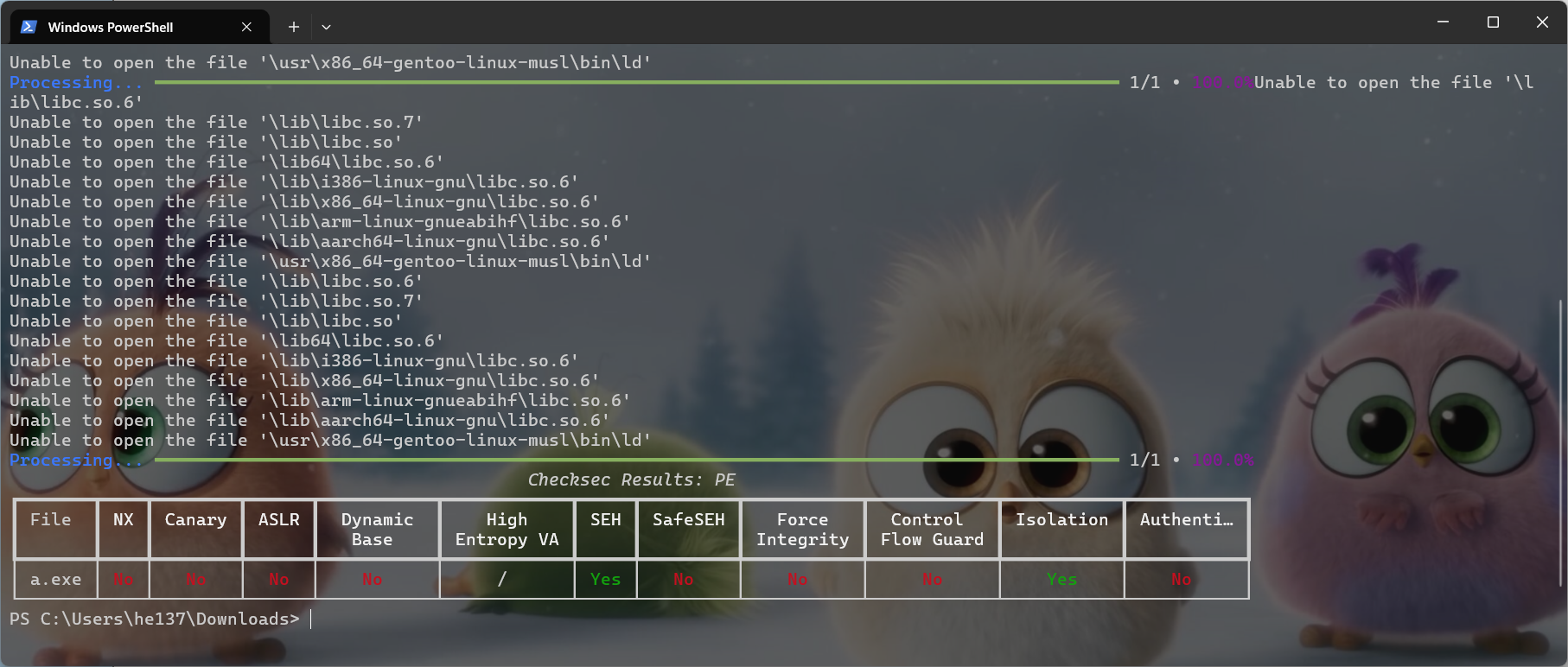Click the lower 'Processing...' label above results
Screen dimensions: 1568x667
(76, 460)
